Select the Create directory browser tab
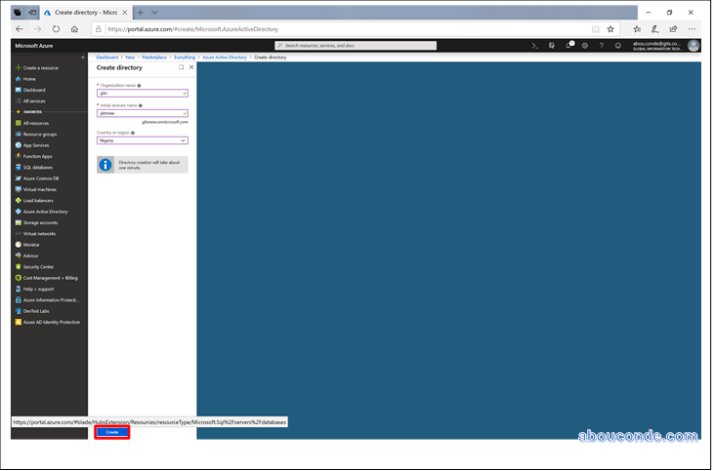 click(85, 12)
